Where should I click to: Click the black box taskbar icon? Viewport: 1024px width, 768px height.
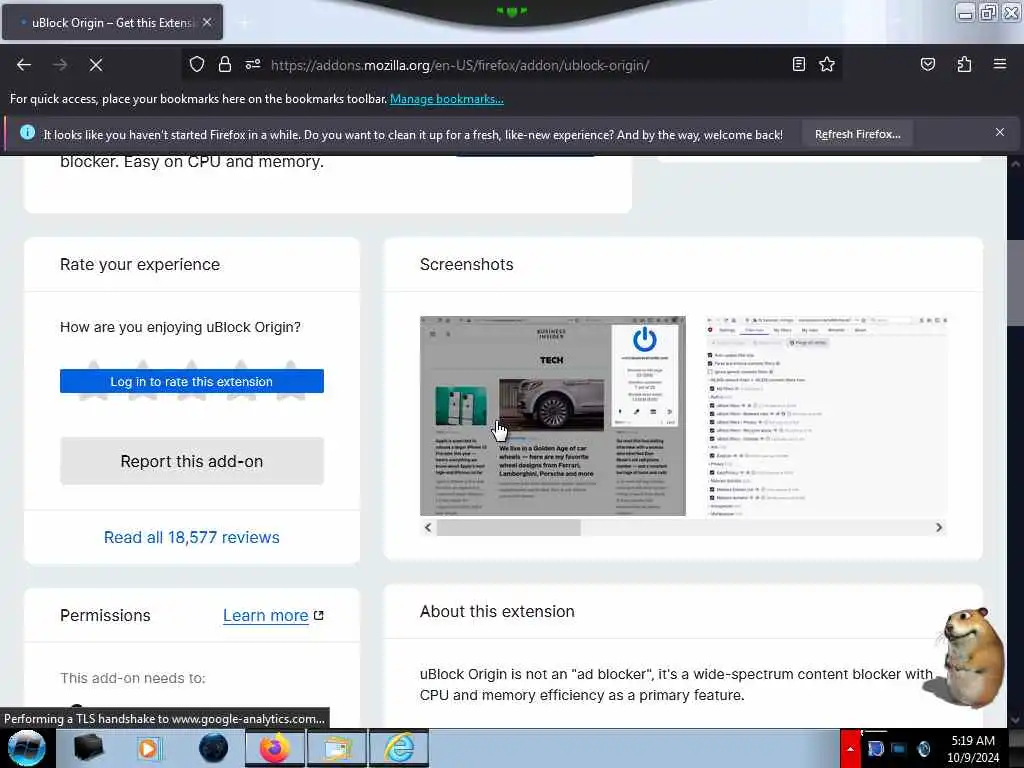[x=88, y=748]
